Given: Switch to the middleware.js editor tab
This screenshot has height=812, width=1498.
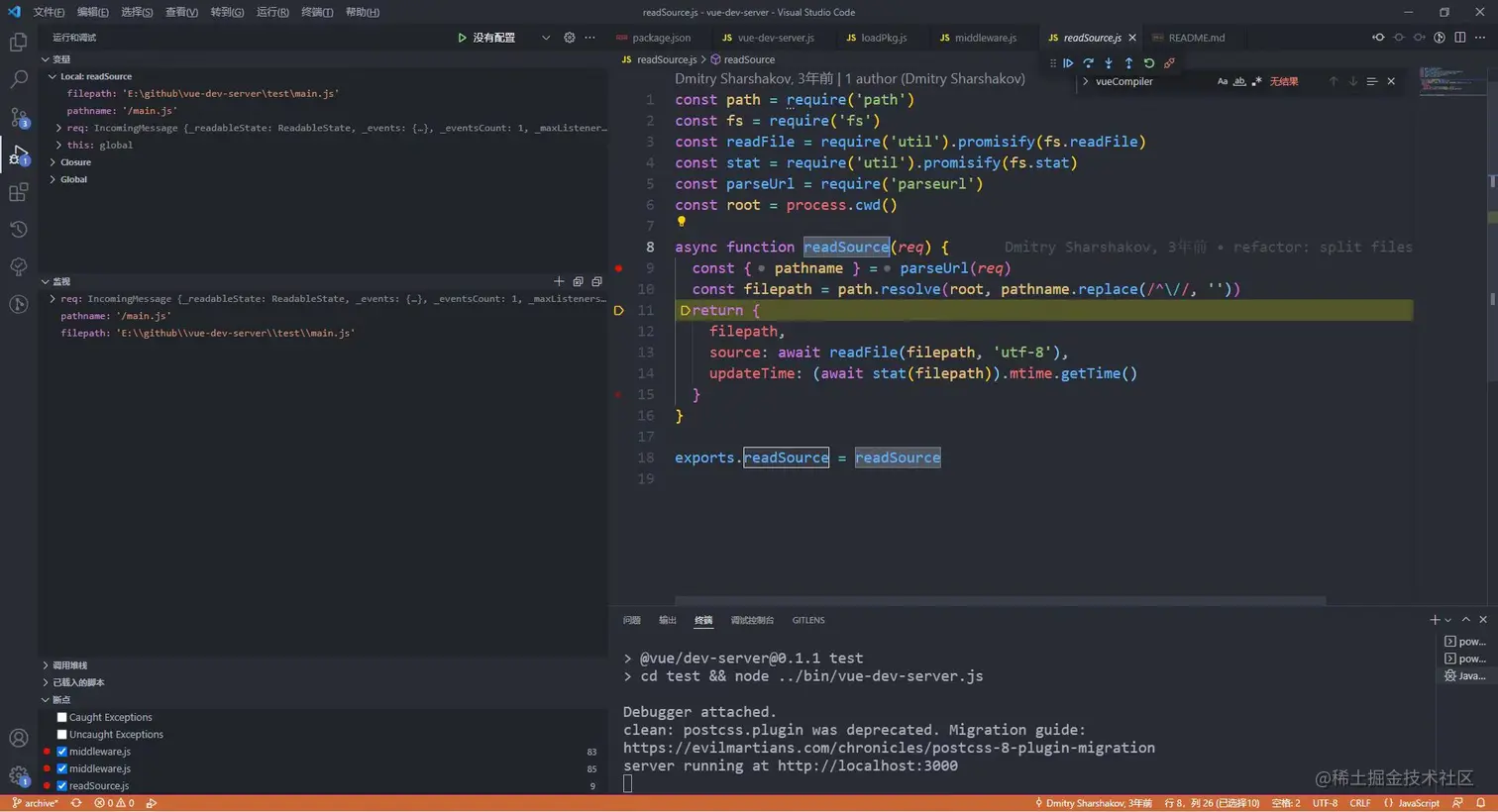Looking at the screenshot, I should [979, 38].
